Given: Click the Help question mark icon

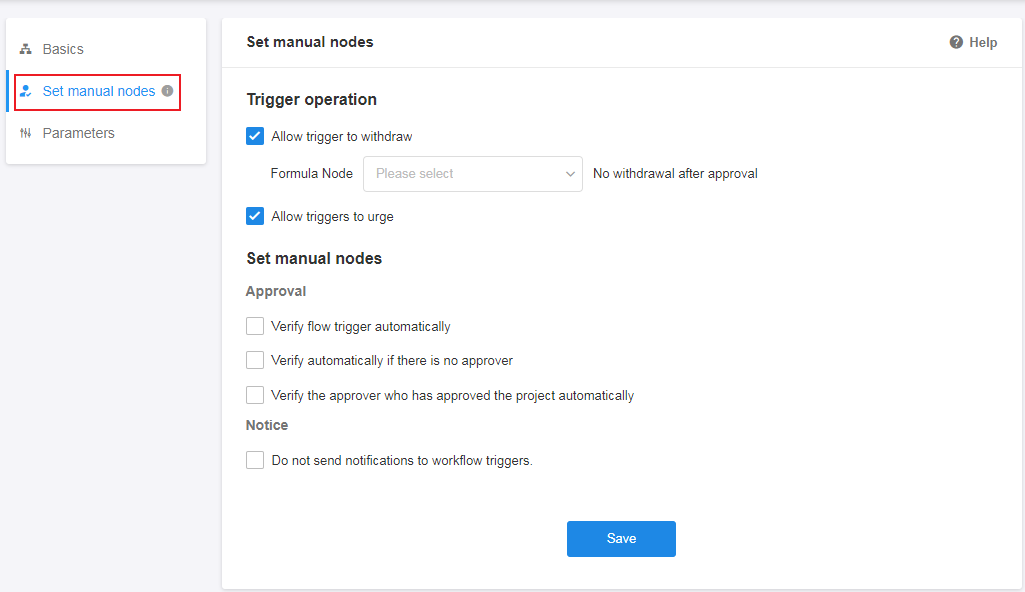Looking at the screenshot, I should (956, 42).
